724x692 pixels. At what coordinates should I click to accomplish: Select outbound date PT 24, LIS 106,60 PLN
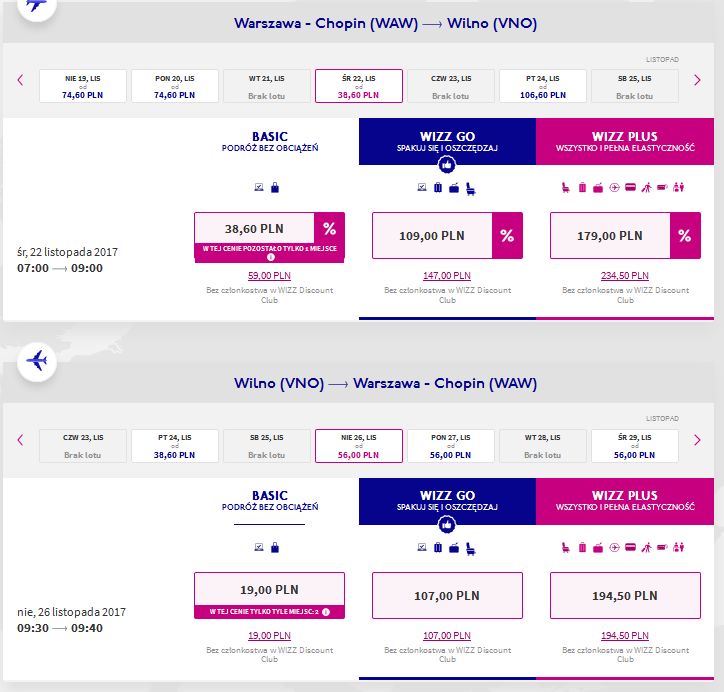pyautogui.click(x=543, y=86)
